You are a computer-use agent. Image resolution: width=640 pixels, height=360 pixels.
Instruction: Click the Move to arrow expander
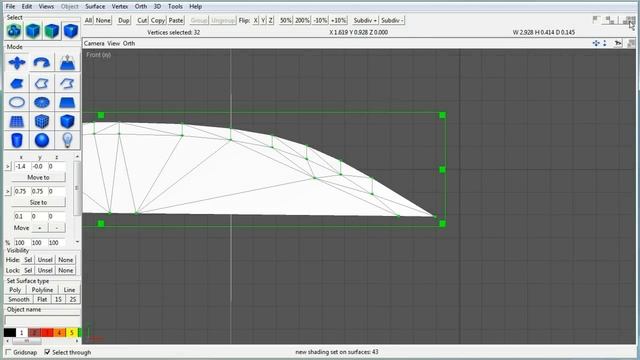point(8,167)
